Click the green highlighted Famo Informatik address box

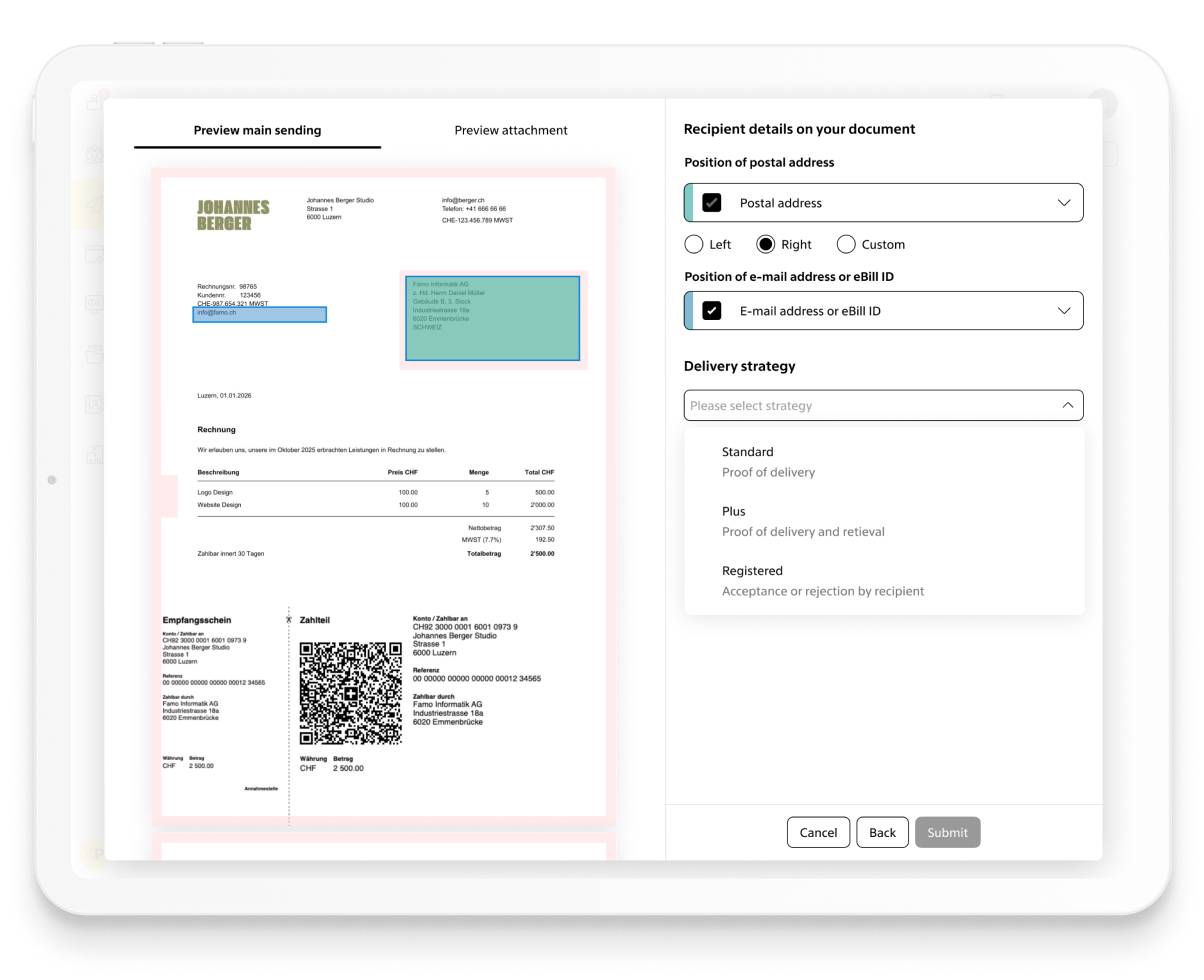[x=493, y=319]
